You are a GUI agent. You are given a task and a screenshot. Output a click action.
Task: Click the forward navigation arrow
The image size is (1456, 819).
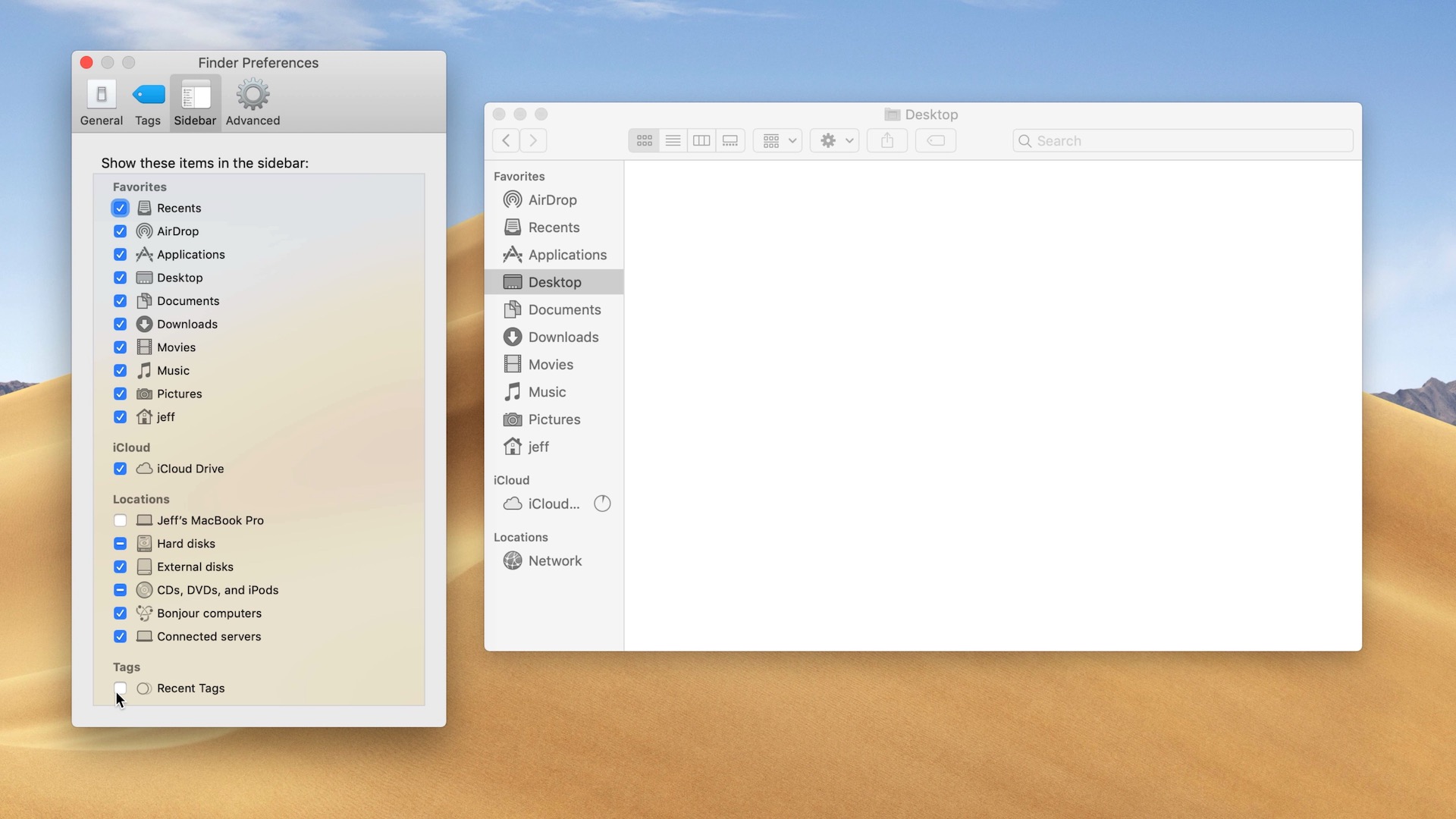pyautogui.click(x=533, y=140)
